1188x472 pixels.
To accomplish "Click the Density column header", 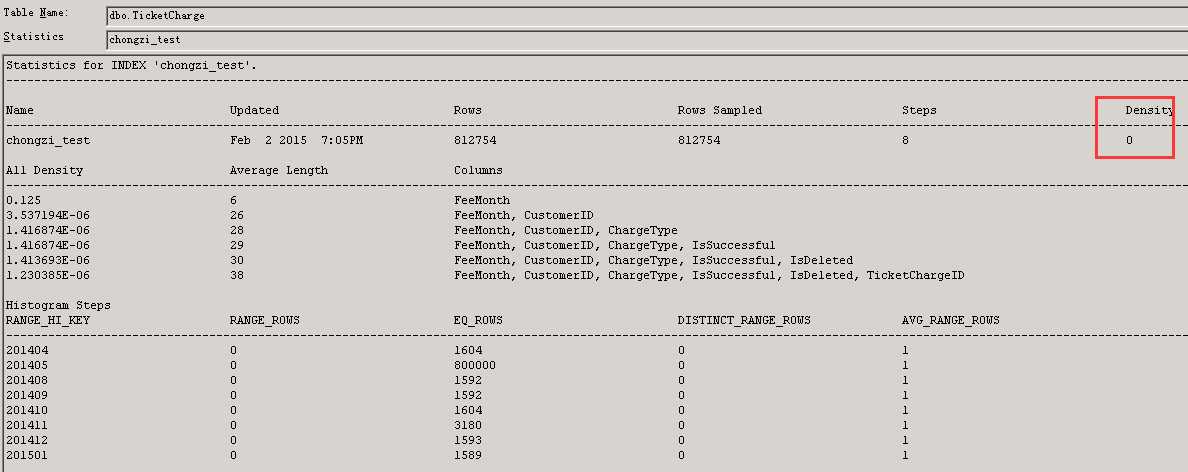I will 1148,110.
